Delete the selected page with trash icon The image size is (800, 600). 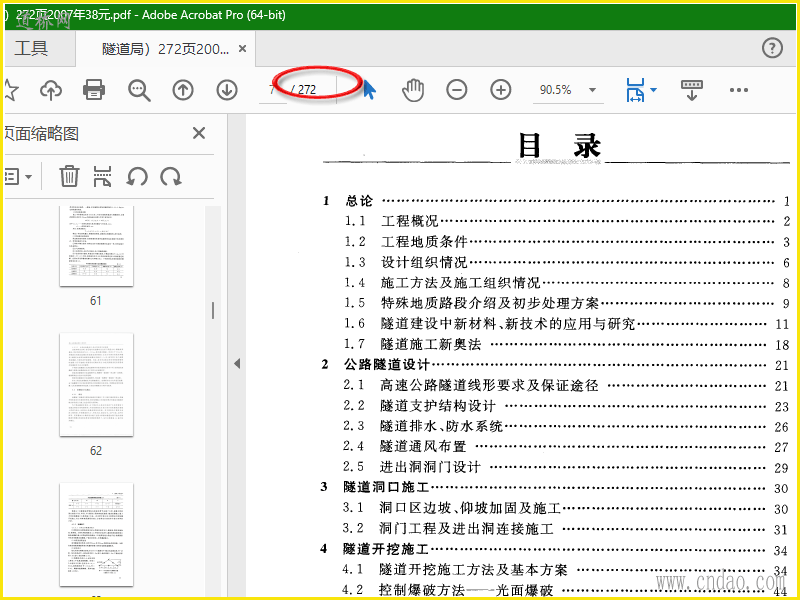(x=69, y=177)
